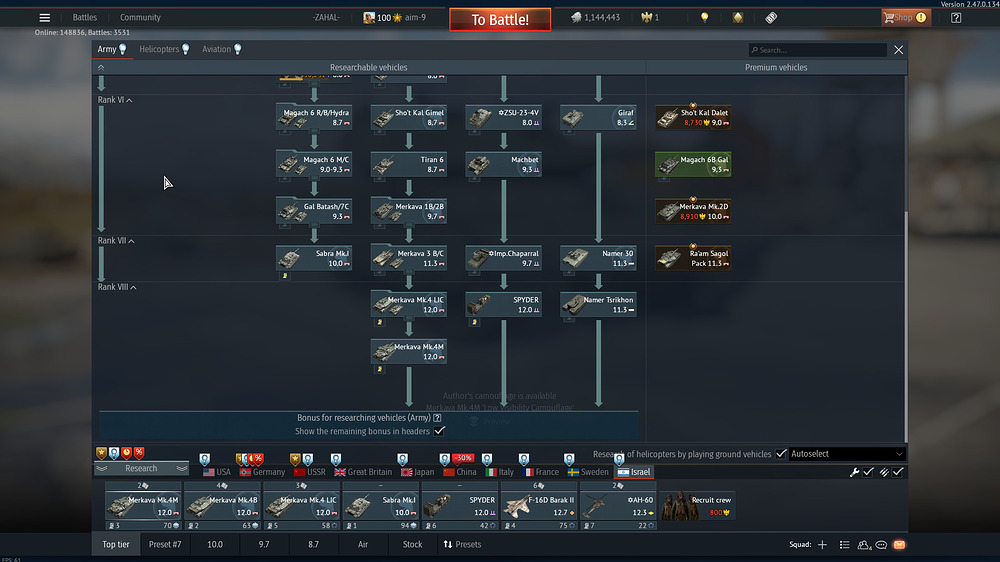Switch nation to USA
This screenshot has height=562, width=1000.
(x=217, y=472)
